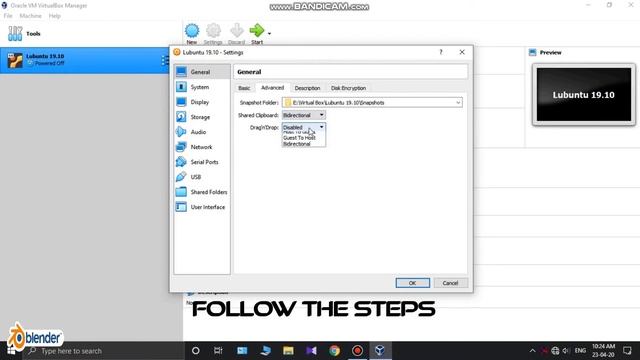Show hidden system tray icons

pos(532,351)
